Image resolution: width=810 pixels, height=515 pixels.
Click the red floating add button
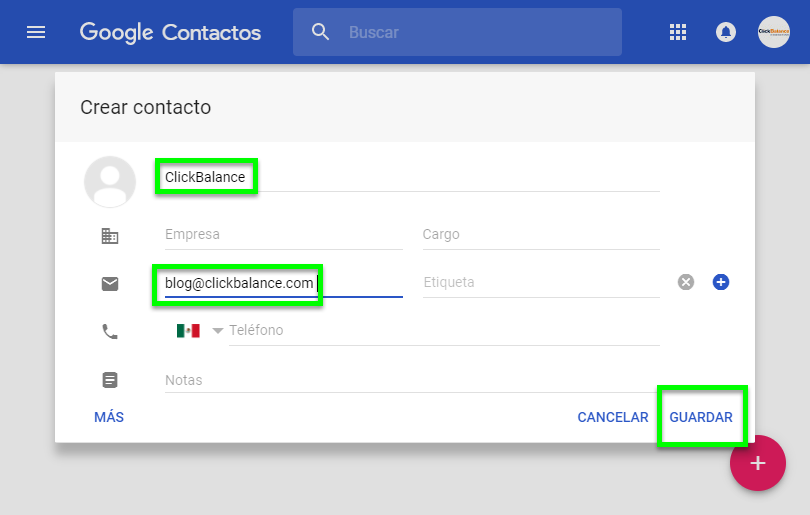[758, 463]
